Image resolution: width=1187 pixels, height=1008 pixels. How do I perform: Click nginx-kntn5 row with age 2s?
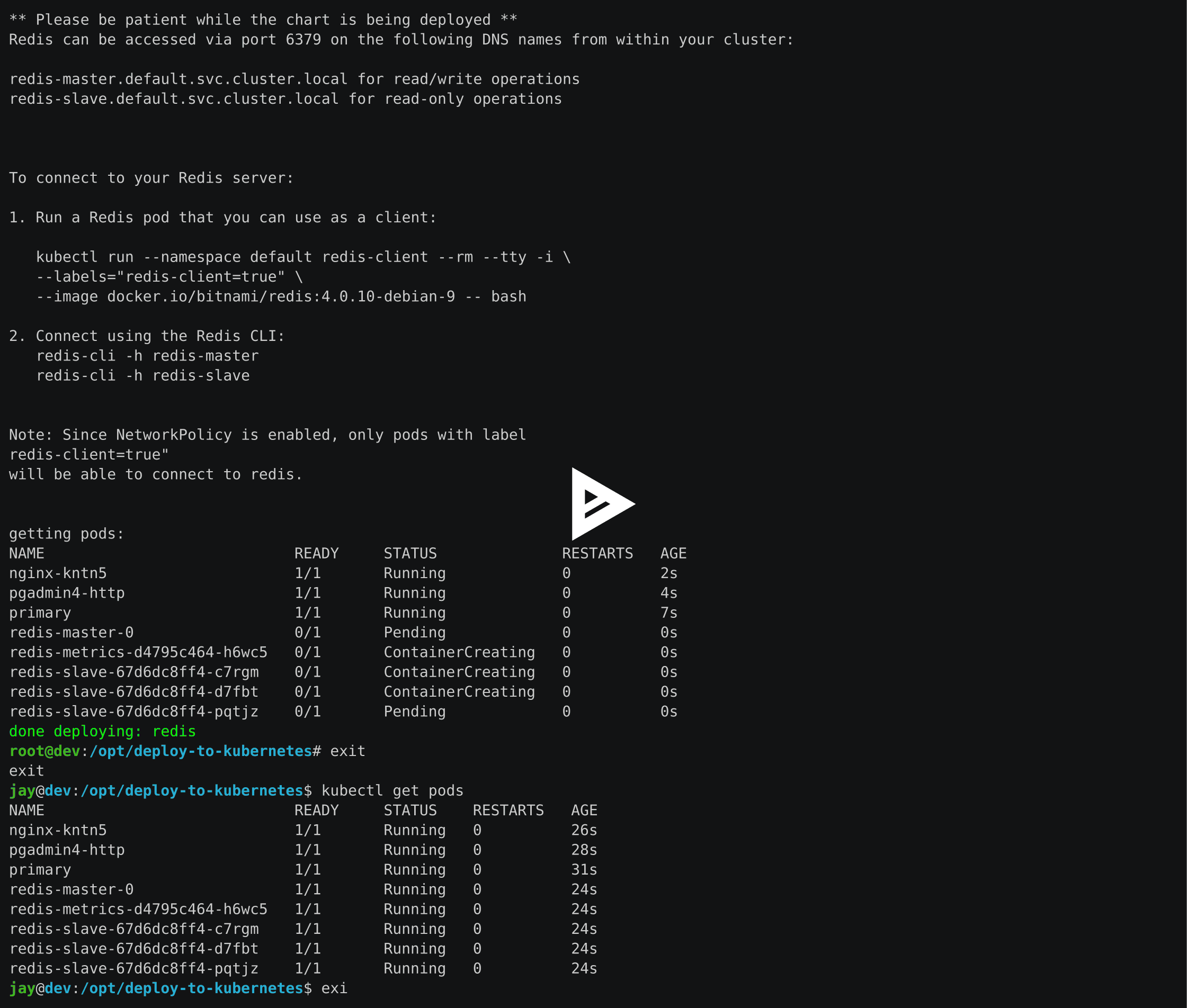tap(344, 573)
